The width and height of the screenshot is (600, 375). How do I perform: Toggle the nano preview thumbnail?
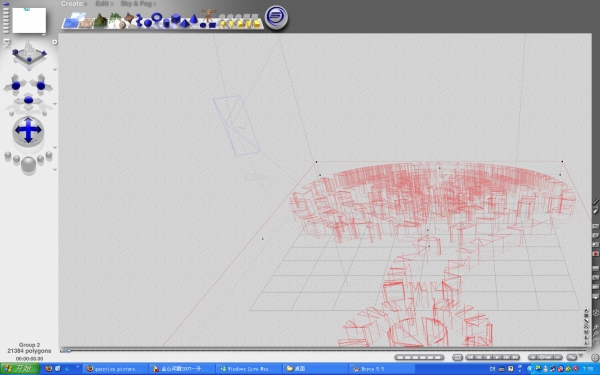(29, 20)
